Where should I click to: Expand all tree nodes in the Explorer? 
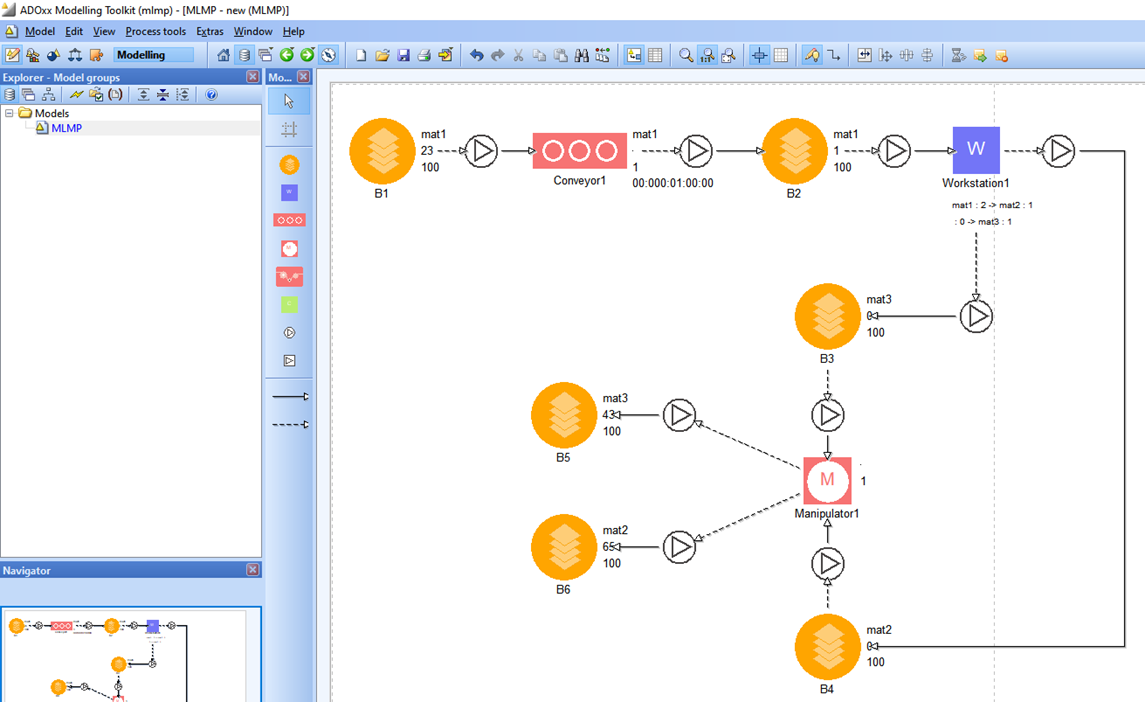point(143,94)
